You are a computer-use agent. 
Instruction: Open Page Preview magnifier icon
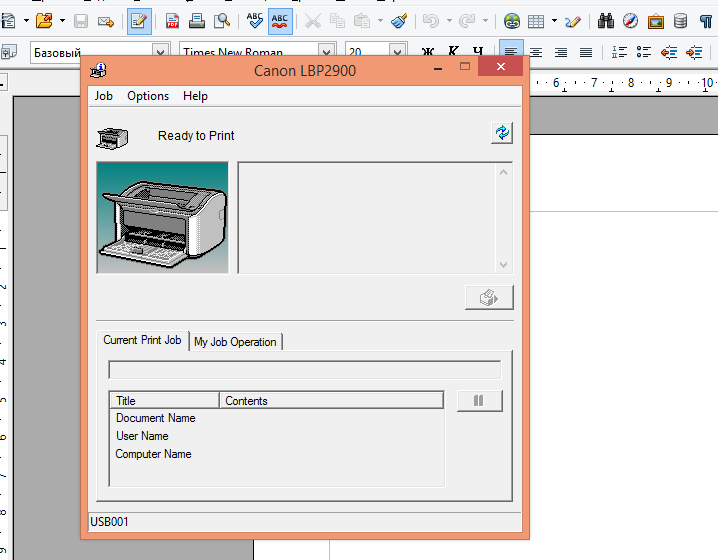click(222, 21)
